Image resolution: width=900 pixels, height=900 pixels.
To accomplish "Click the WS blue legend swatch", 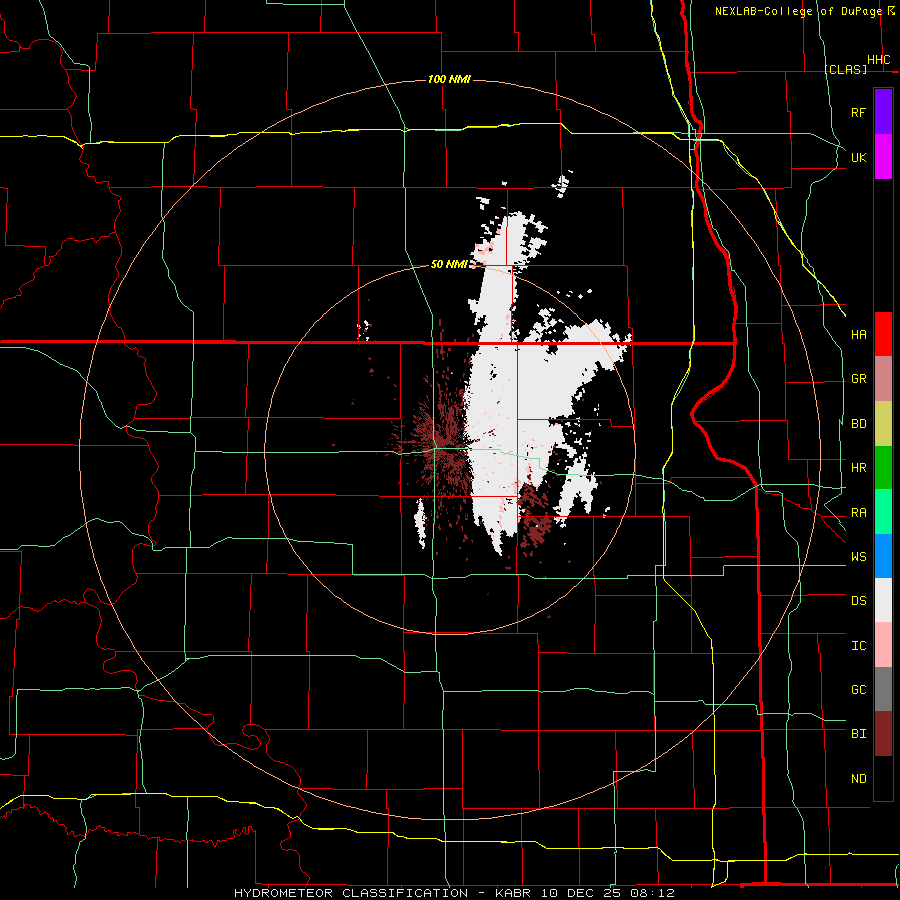I will click(x=883, y=556).
